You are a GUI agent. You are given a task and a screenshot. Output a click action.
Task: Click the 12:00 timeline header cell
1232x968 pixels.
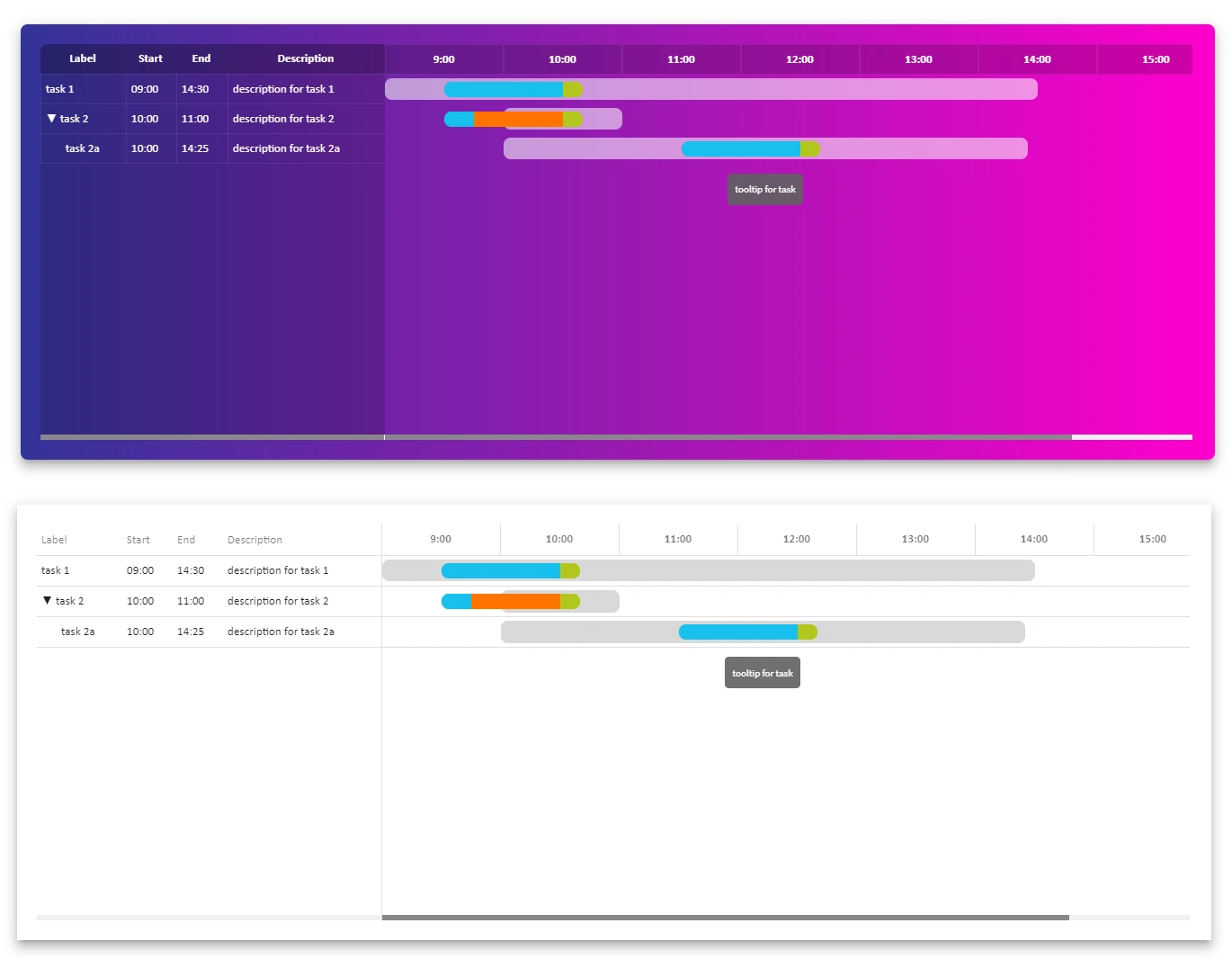coord(799,58)
